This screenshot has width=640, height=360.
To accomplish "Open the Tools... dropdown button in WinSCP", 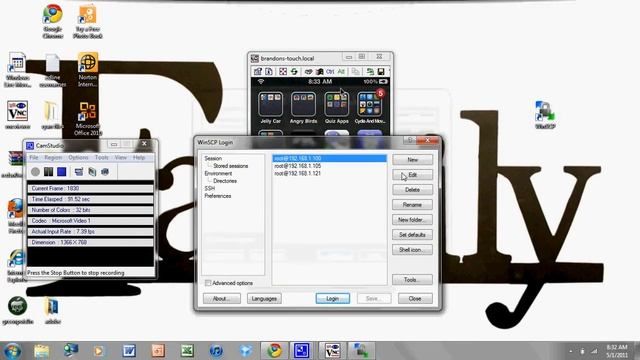I will 412,280.
